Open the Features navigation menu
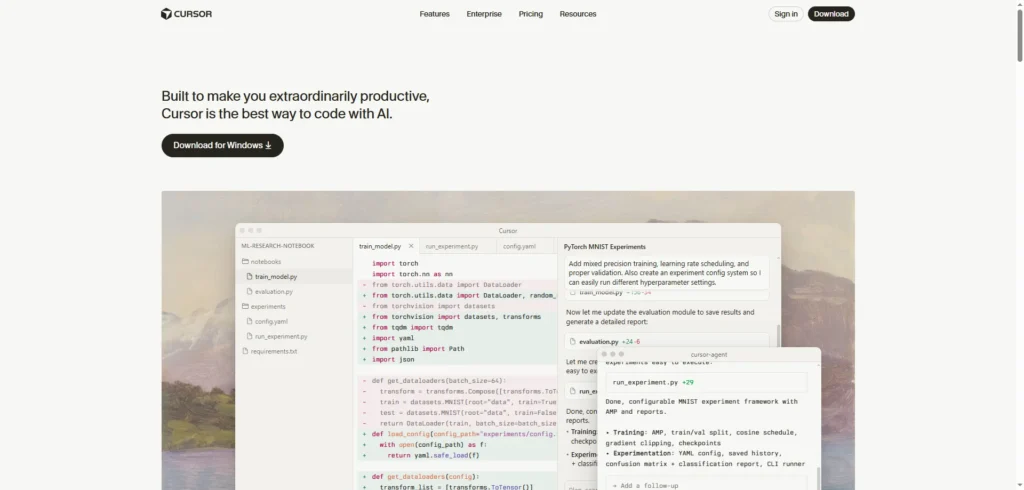Image resolution: width=1024 pixels, height=490 pixels. (x=434, y=14)
